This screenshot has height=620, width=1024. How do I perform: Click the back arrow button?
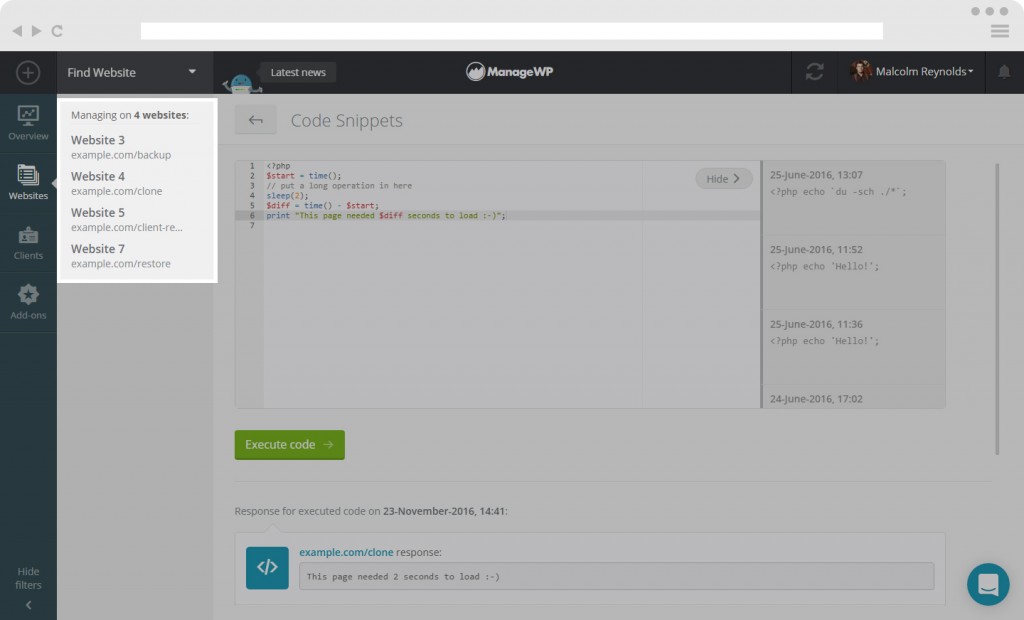(255, 120)
